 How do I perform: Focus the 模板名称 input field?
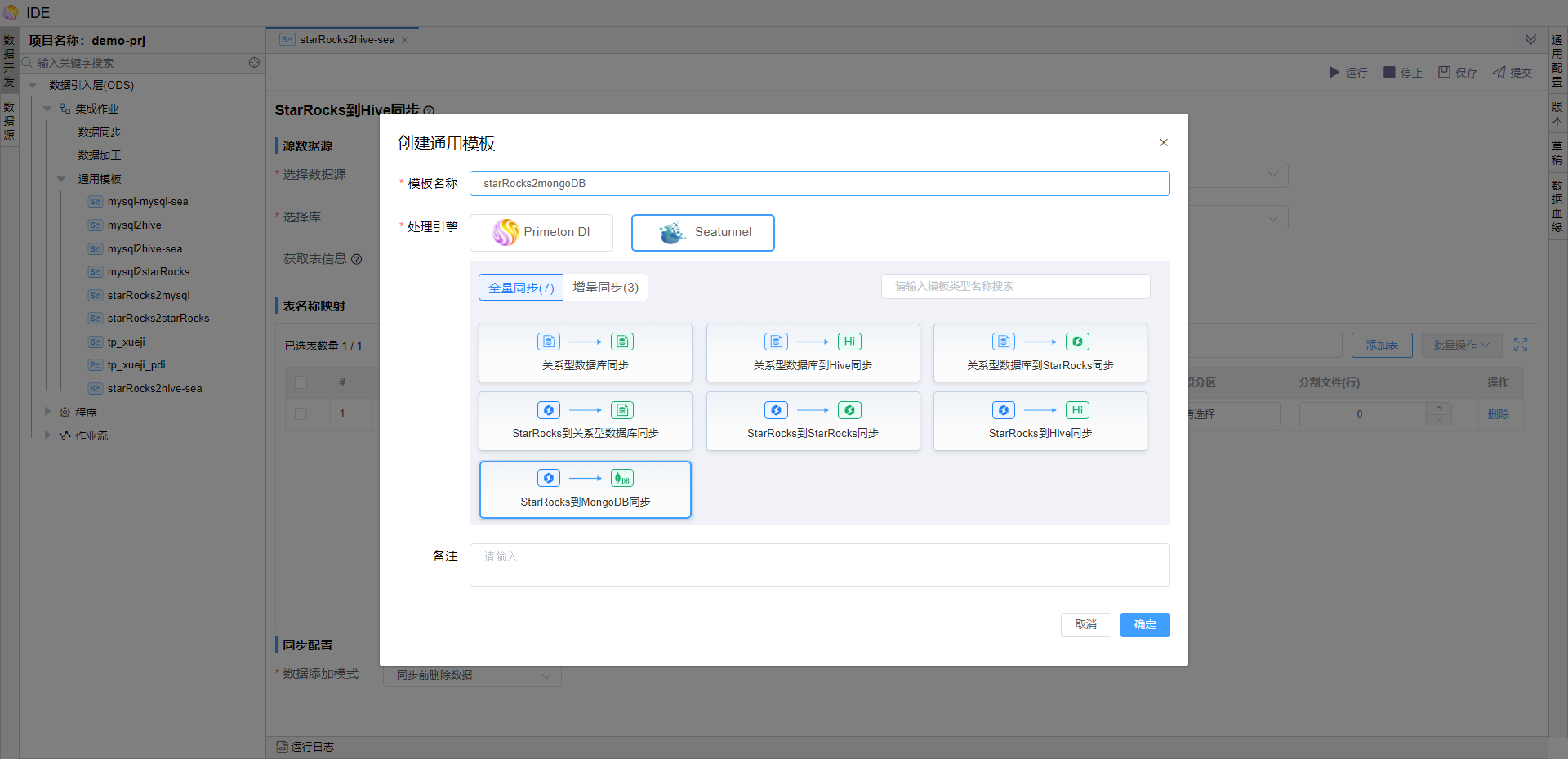(818, 184)
